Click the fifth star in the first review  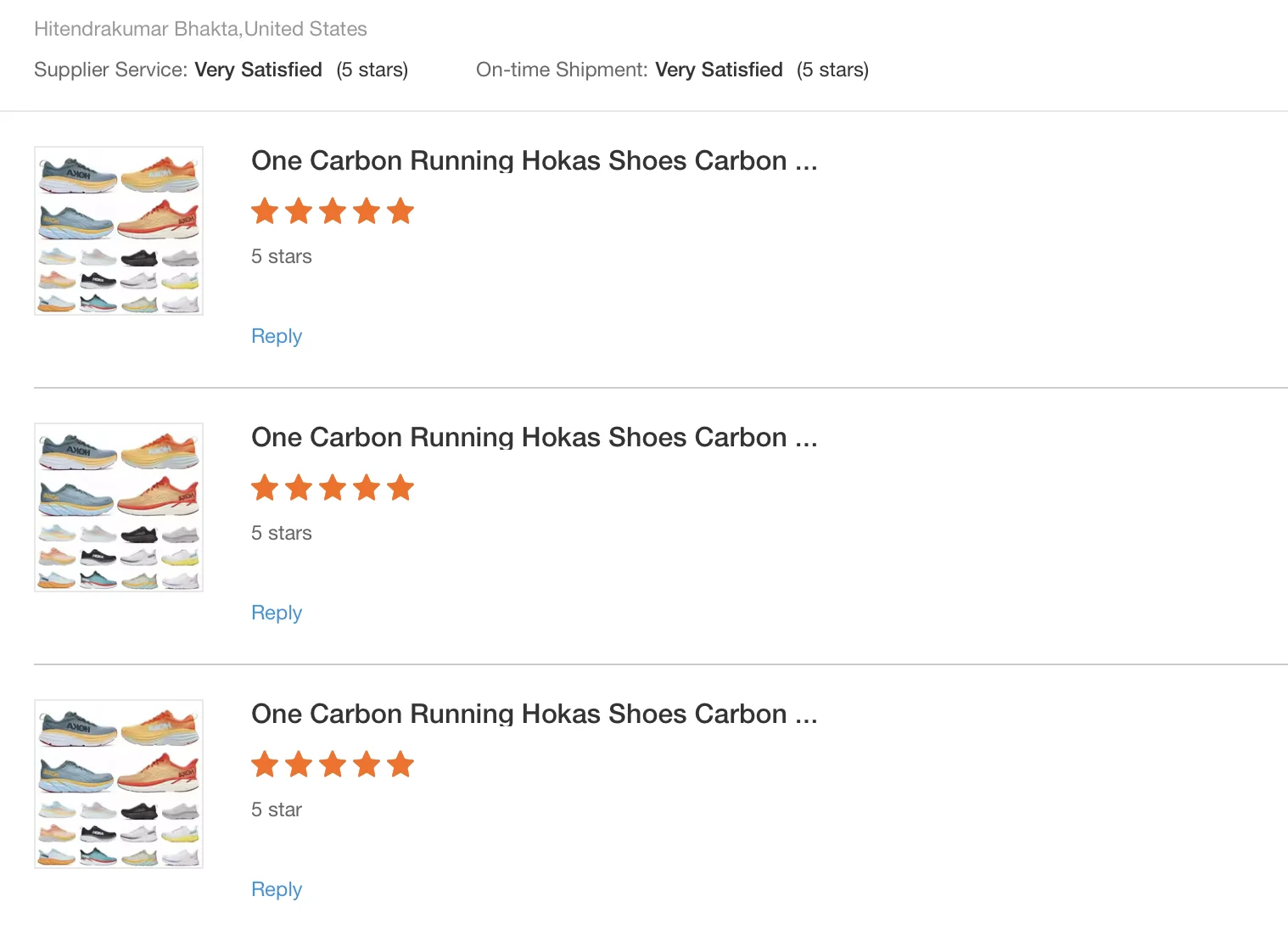click(400, 211)
